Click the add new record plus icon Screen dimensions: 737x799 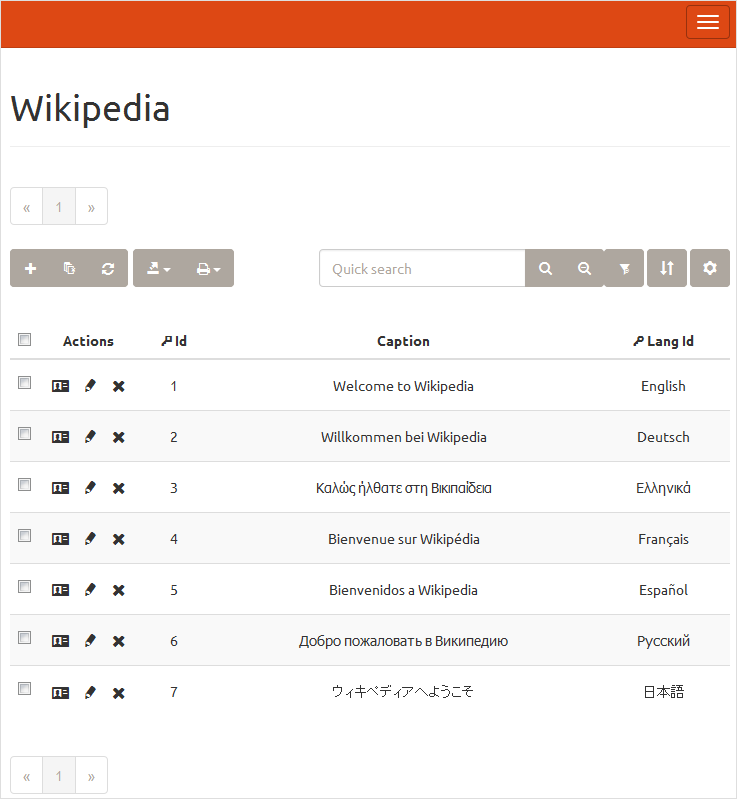[x=30, y=268]
